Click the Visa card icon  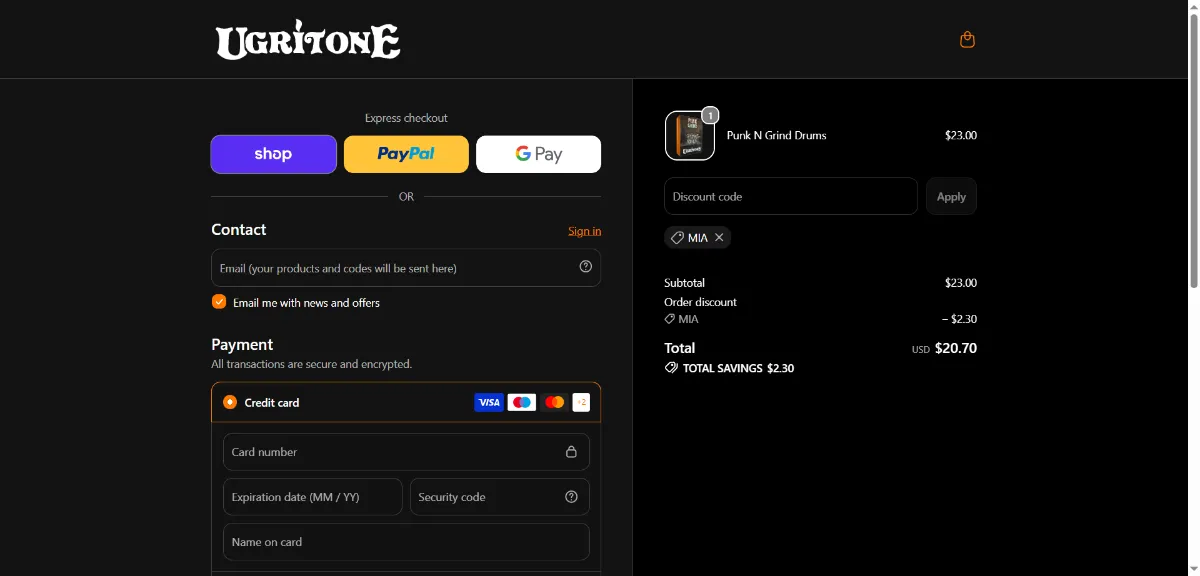click(488, 403)
